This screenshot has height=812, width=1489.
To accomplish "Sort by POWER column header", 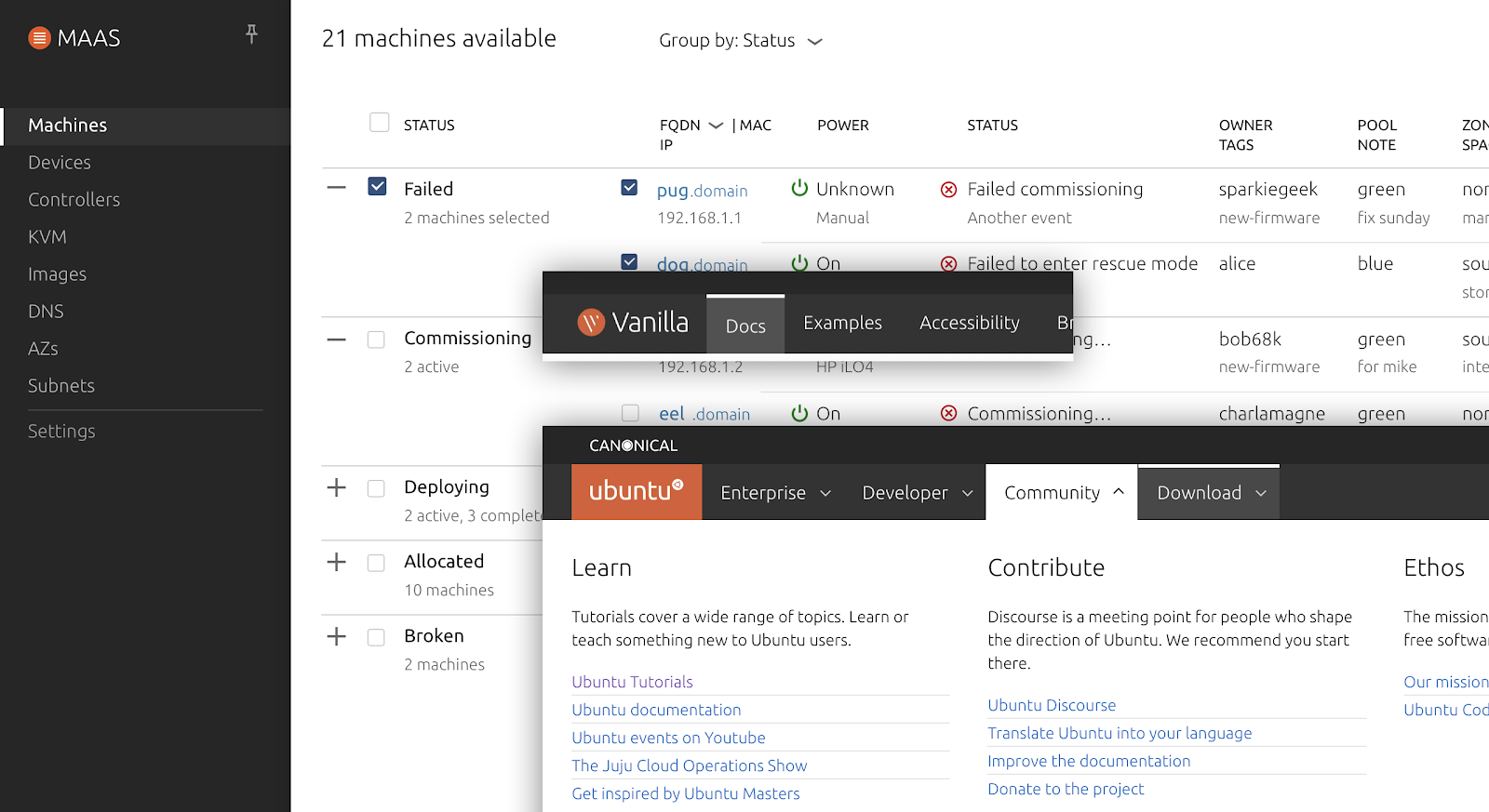I will [x=843, y=126].
